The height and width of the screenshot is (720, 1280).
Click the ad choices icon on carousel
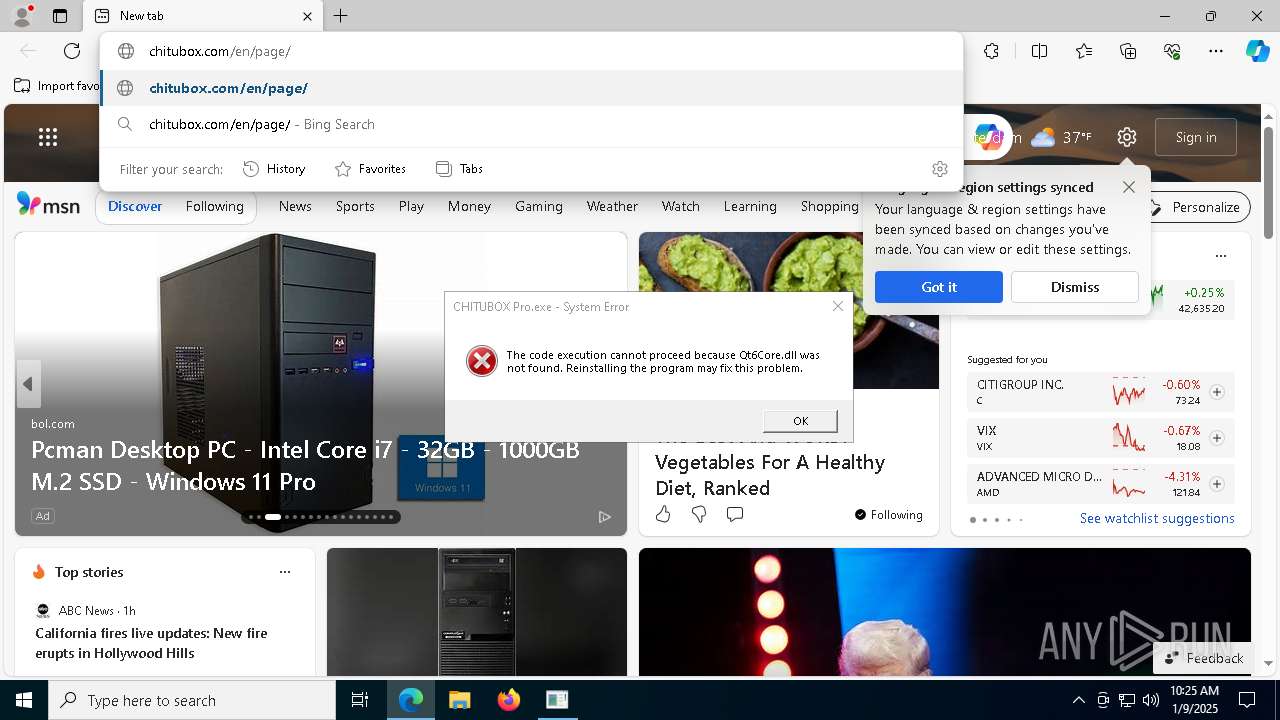coord(604,516)
